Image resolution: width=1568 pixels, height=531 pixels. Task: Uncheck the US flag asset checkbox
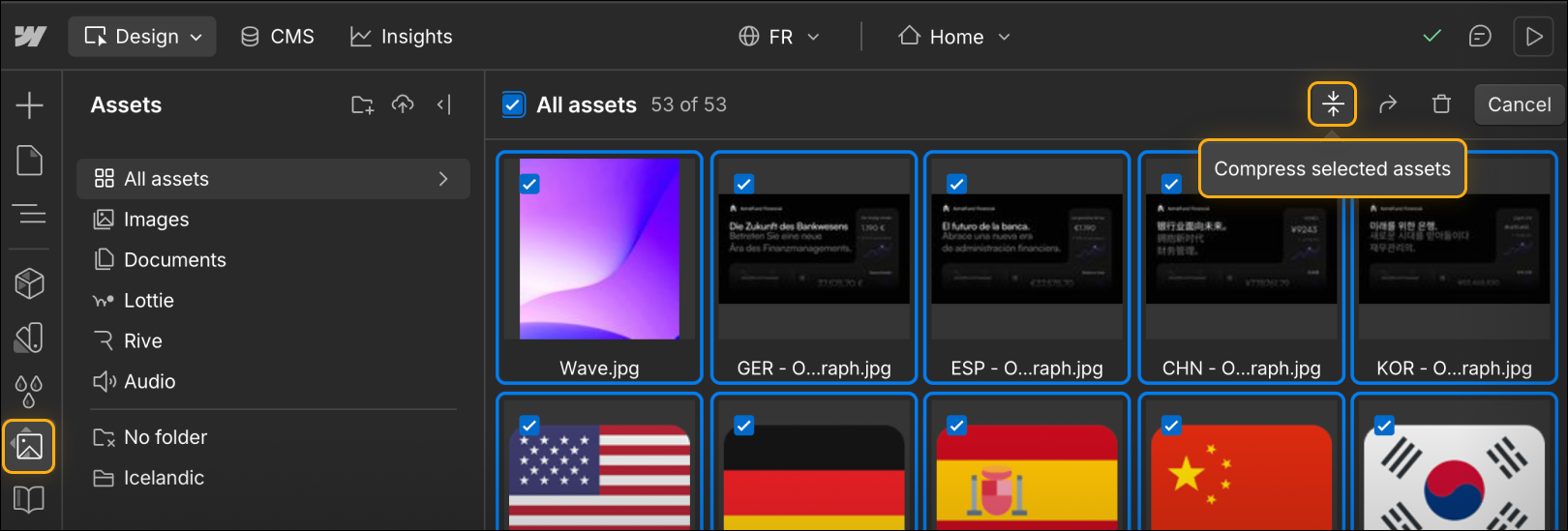(529, 425)
